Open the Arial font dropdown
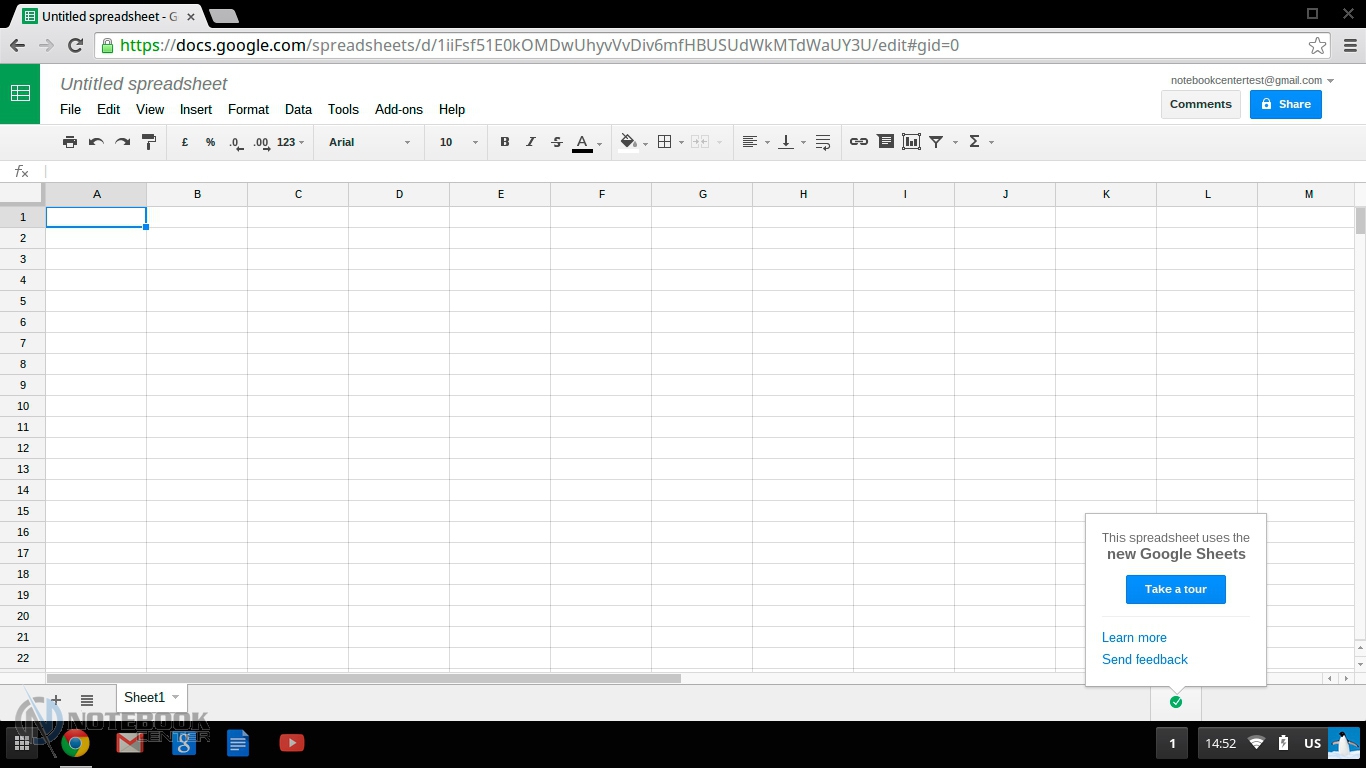The image size is (1366, 768). point(369,142)
